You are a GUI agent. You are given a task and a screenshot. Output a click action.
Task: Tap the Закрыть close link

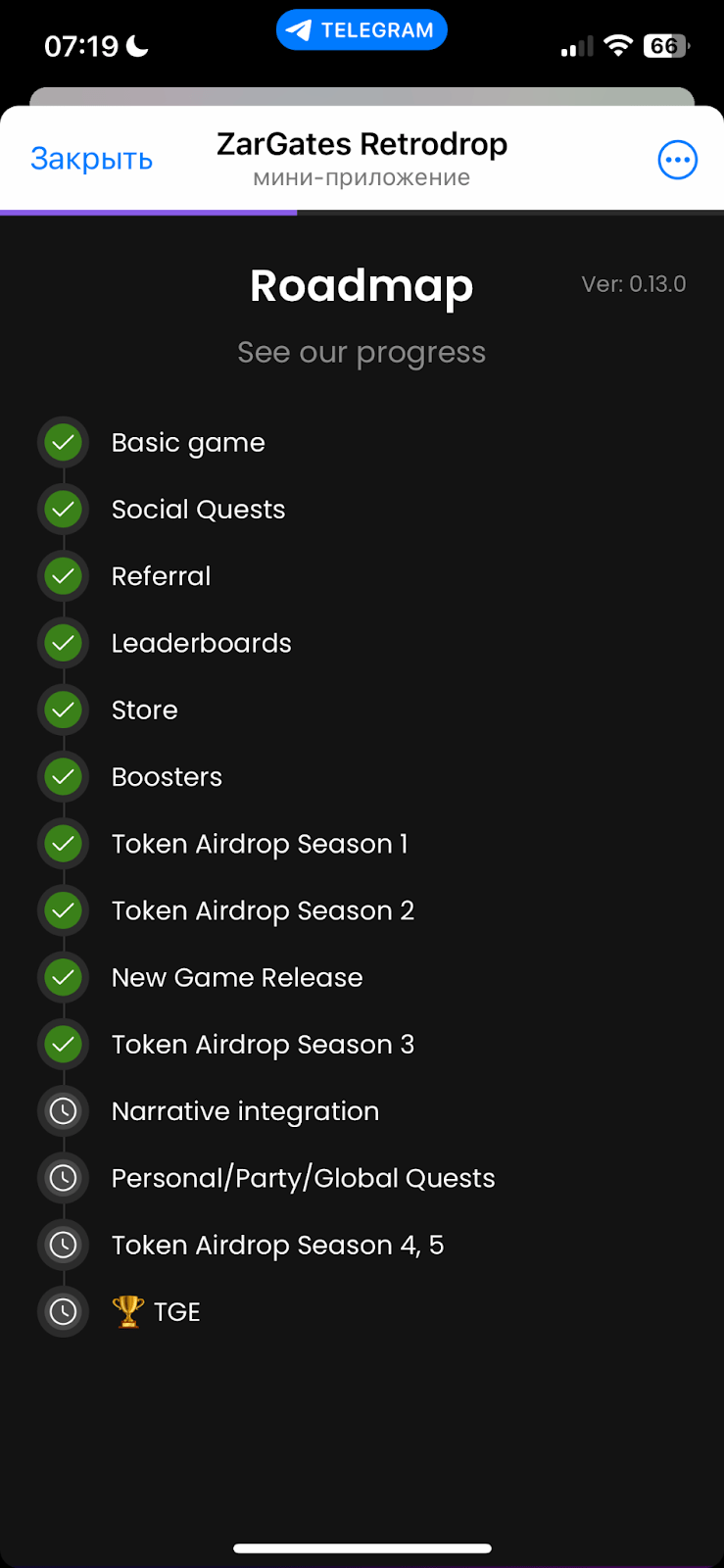click(92, 159)
